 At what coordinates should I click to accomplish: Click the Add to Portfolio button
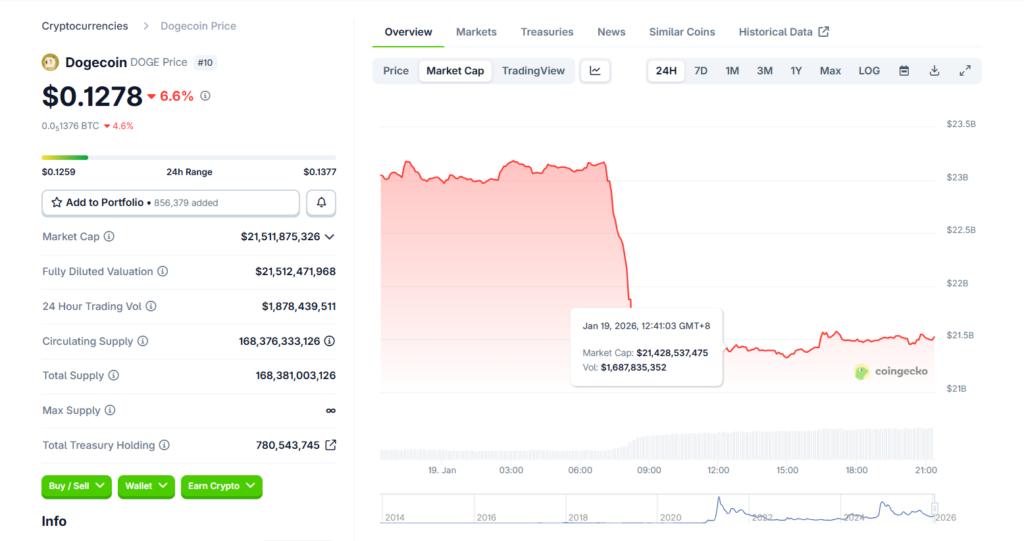[x=170, y=203]
